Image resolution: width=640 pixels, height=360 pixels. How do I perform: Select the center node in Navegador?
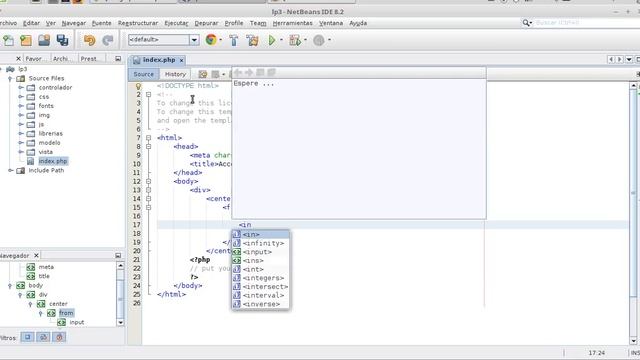58,304
